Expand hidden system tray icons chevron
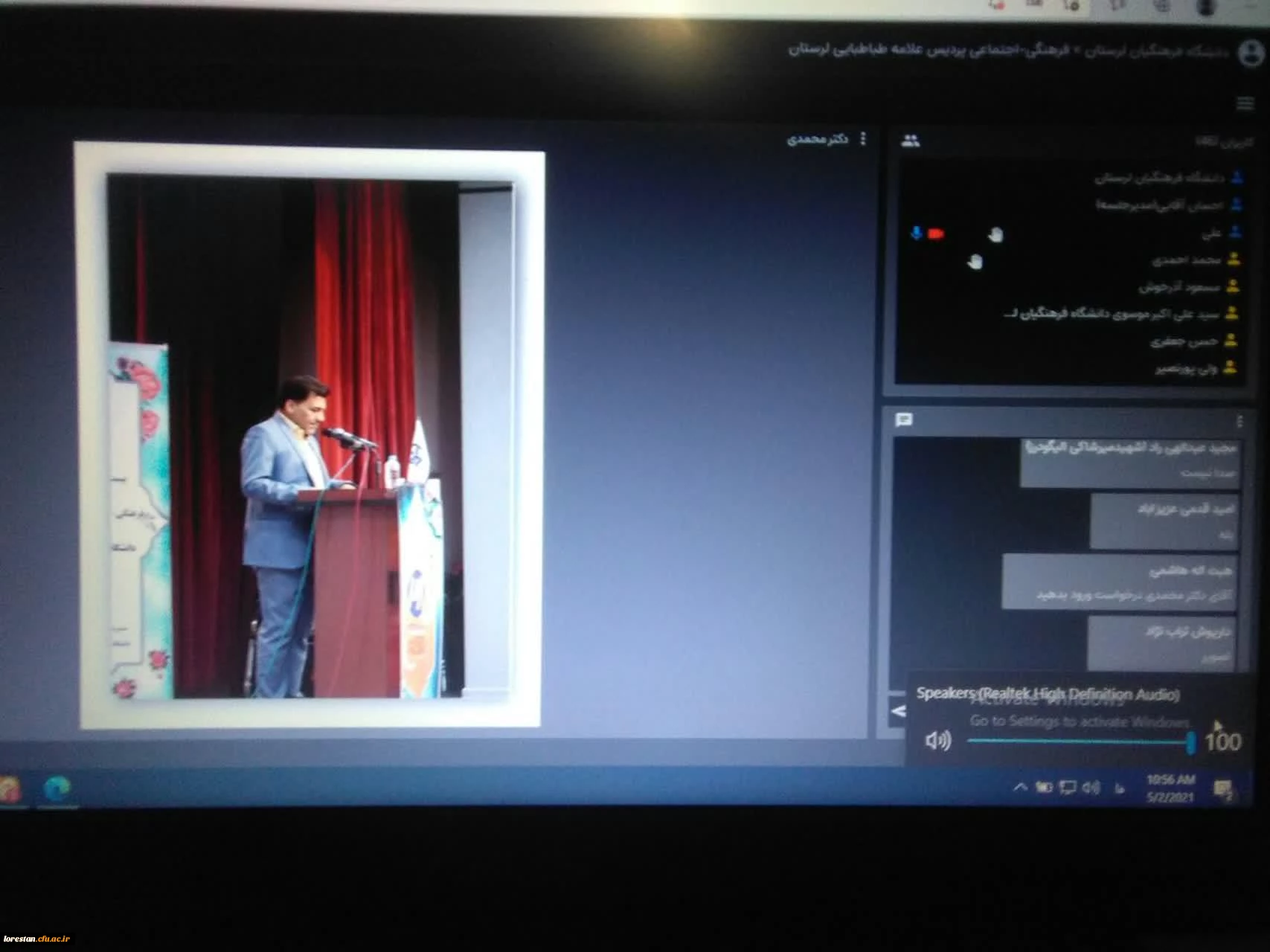 pos(1021,787)
